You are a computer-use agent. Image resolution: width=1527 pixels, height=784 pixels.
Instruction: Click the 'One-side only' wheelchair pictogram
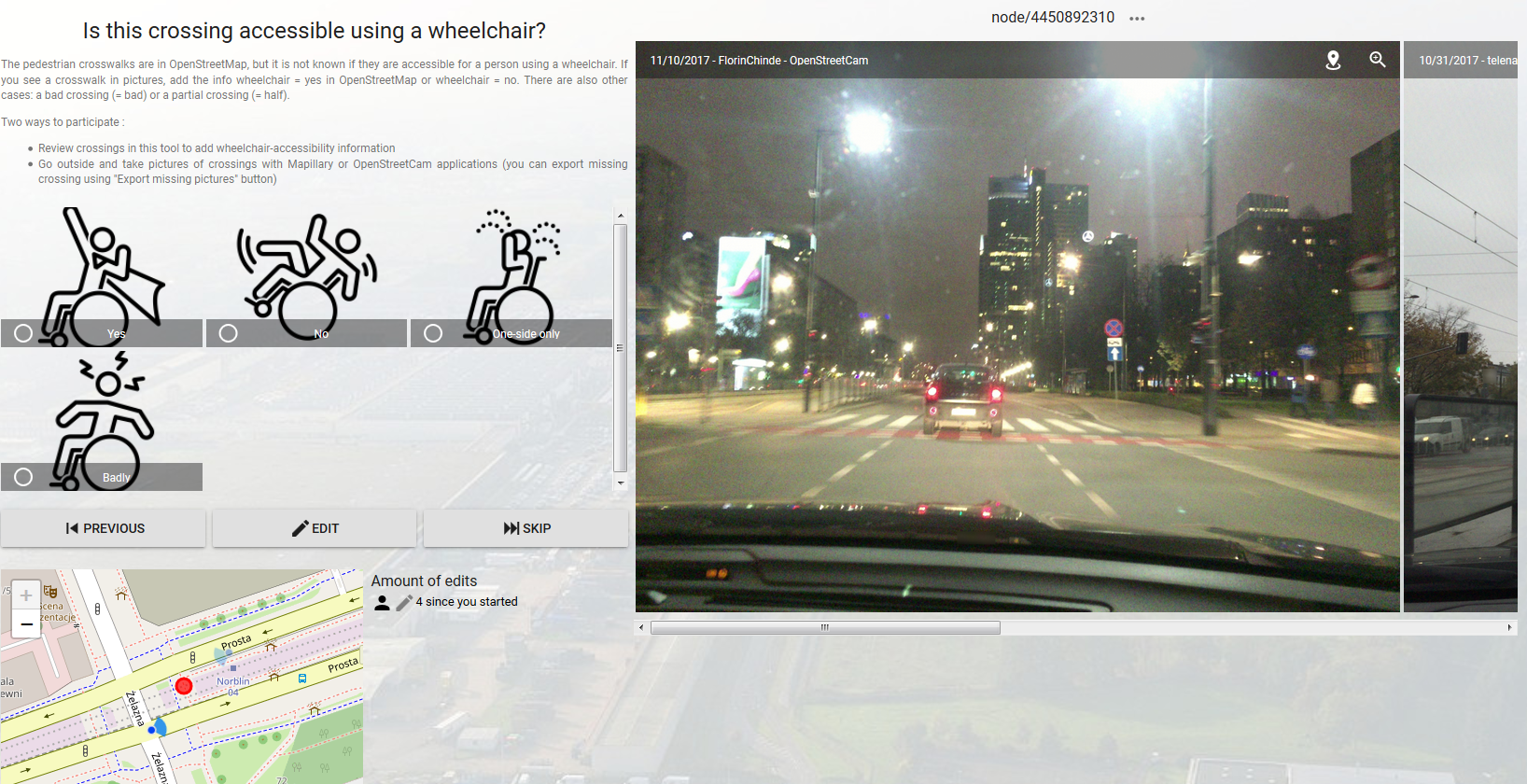tap(511, 266)
